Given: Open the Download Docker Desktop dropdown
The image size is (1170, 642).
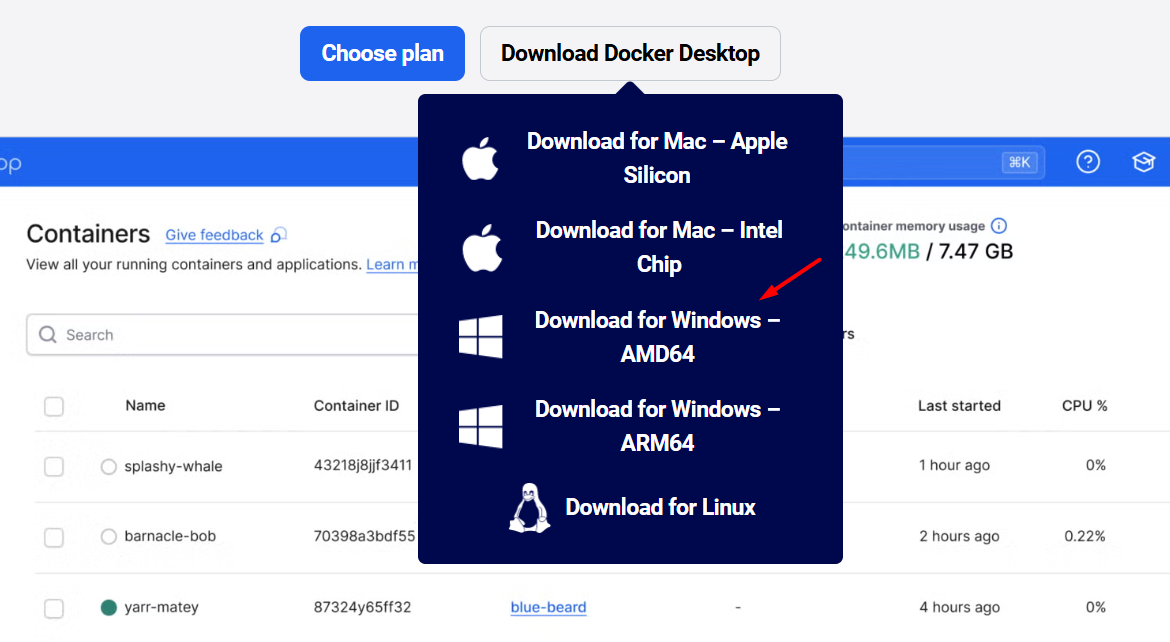Looking at the screenshot, I should tap(630, 54).
